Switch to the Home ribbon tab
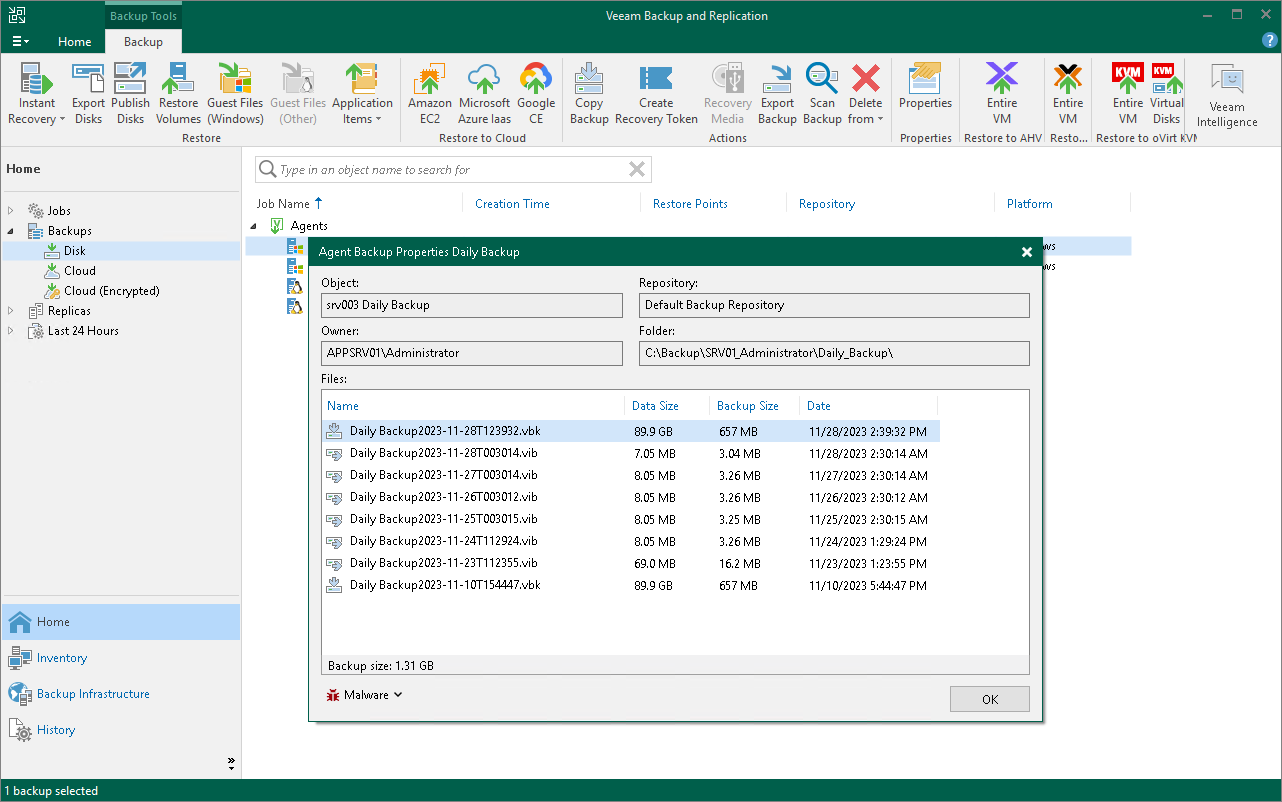Image resolution: width=1282 pixels, height=802 pixels. [75, 42]
